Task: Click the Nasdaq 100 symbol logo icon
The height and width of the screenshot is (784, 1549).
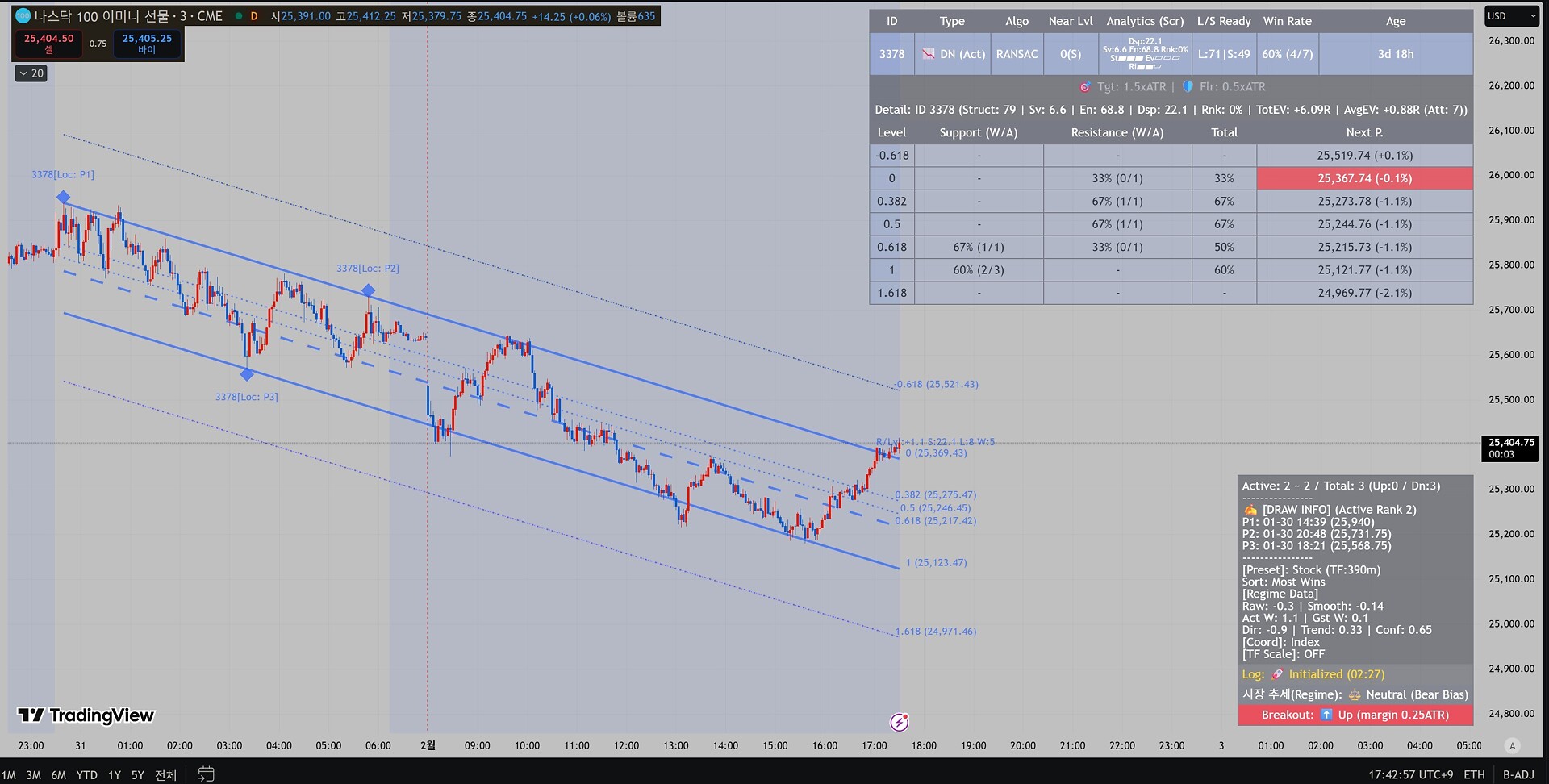Action: pos(23,15)
